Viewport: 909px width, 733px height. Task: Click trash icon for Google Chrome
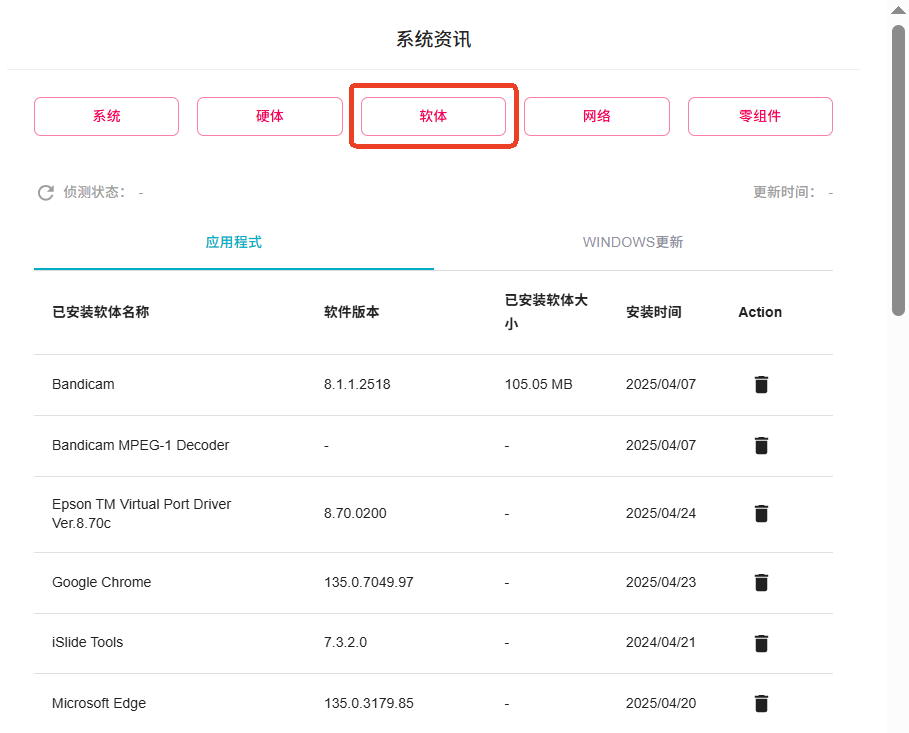761,582
